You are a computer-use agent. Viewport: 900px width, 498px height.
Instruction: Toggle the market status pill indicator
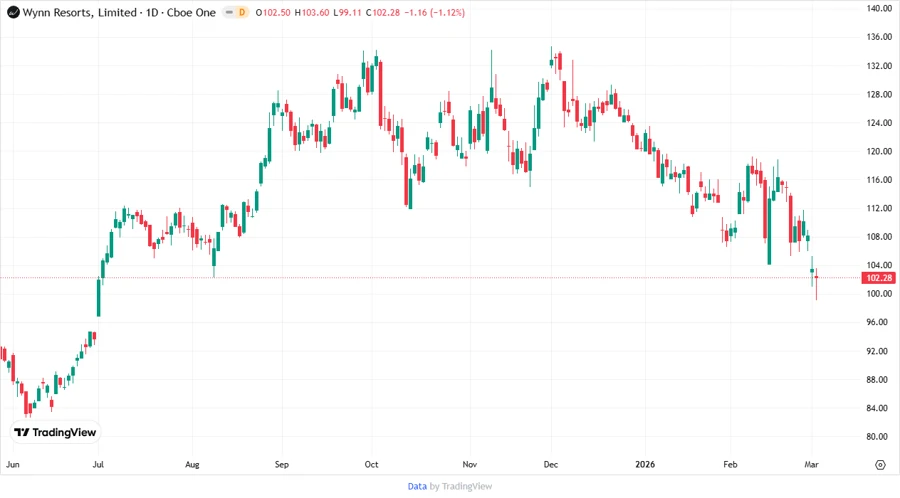coord(230,12)
